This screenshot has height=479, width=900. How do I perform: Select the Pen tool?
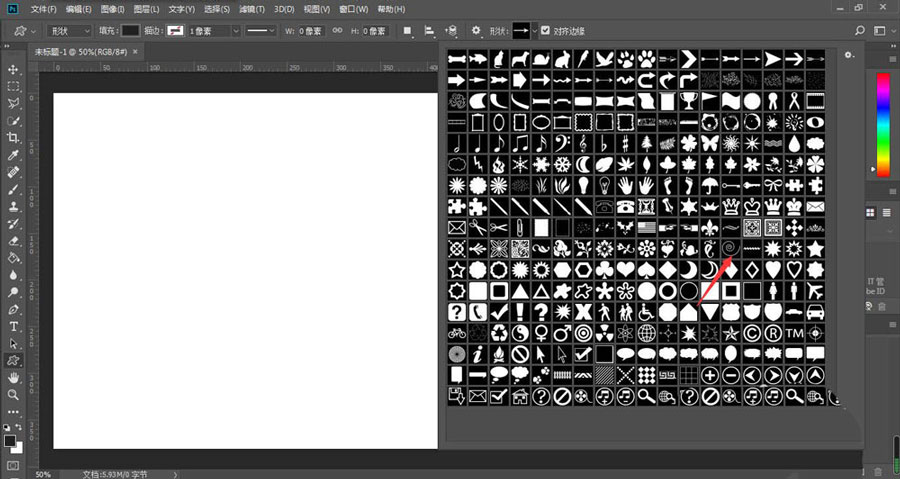13,310
